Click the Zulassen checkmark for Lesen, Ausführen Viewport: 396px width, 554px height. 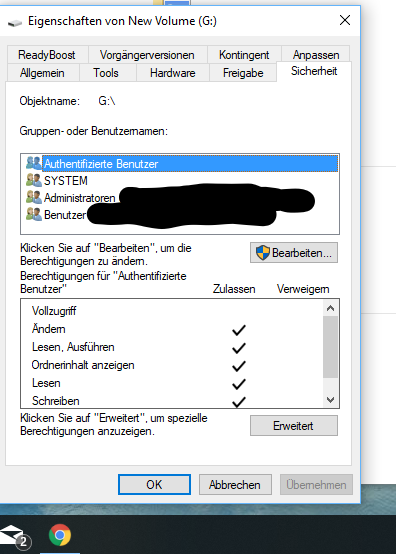(239, 348)
